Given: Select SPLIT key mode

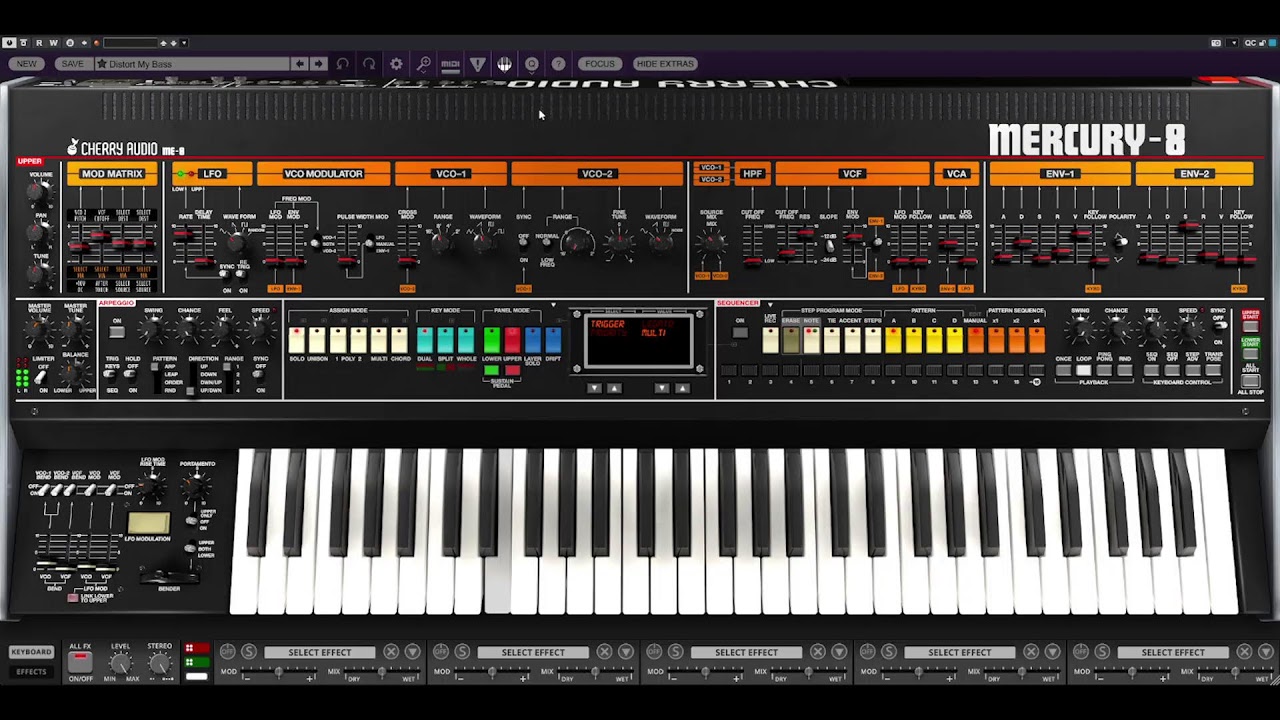Looking at the screenshot, I should coord(446,341).
